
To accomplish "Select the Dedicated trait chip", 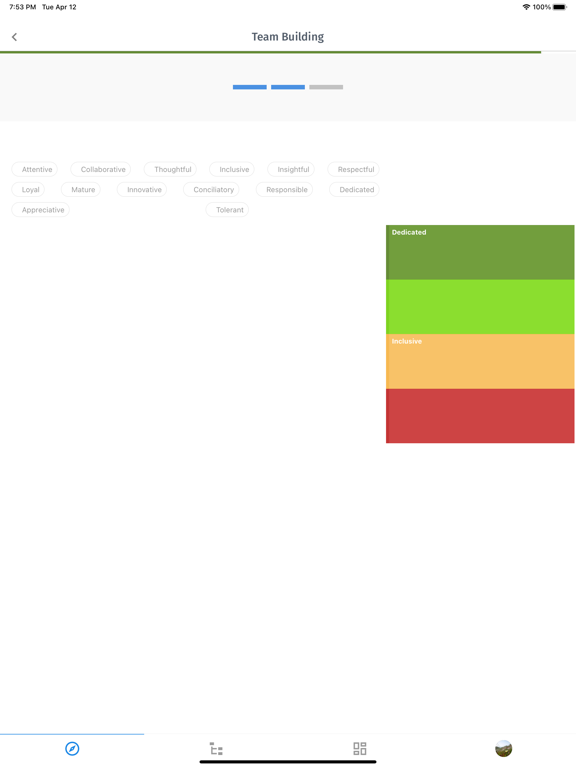I will [354, 190].
